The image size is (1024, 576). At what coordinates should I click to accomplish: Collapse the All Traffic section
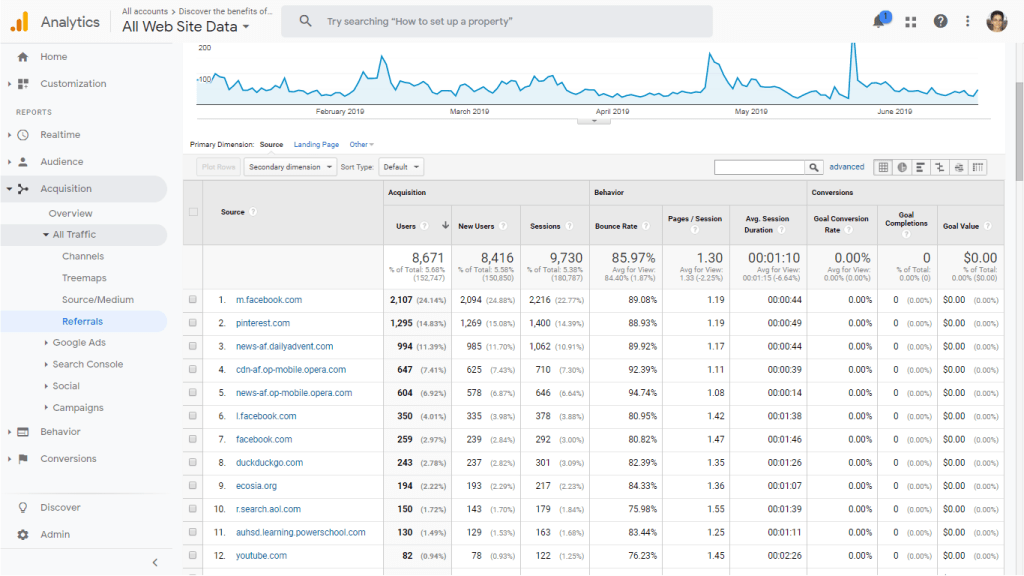(46, 234)
